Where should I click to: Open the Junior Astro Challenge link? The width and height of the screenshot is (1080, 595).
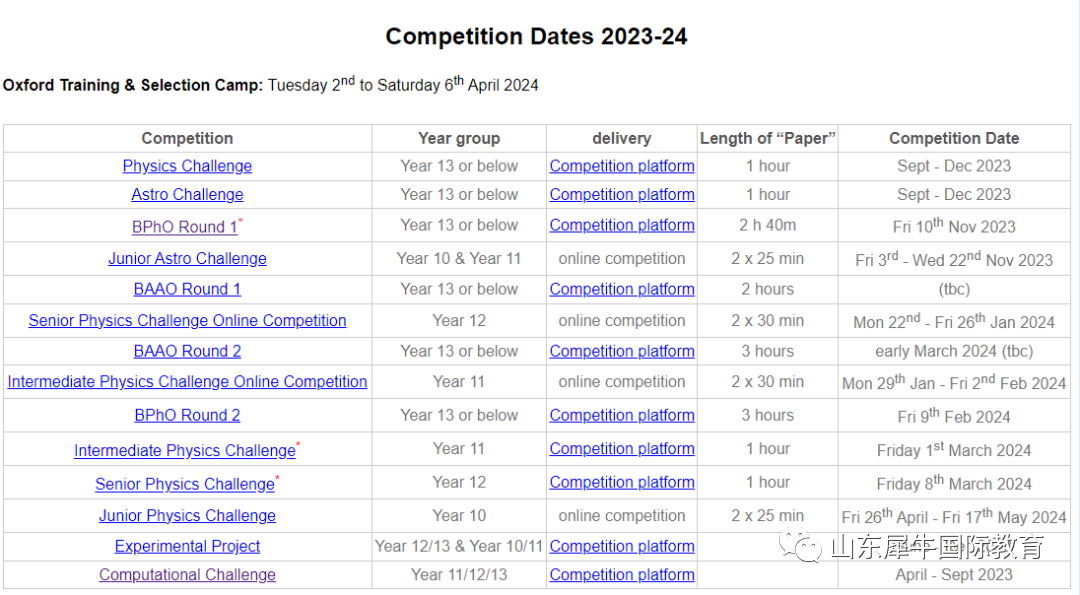point(187,258)
